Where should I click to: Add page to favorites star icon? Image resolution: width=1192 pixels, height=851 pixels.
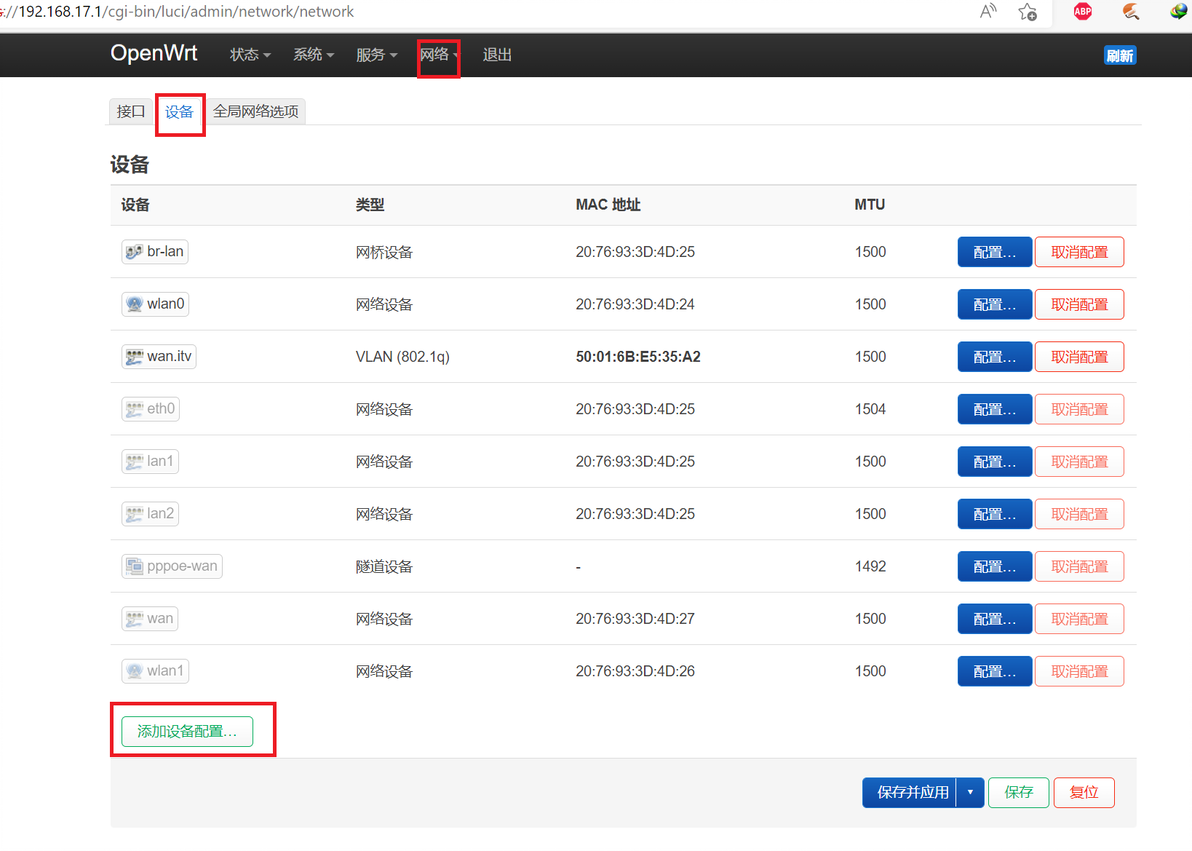1028,11
